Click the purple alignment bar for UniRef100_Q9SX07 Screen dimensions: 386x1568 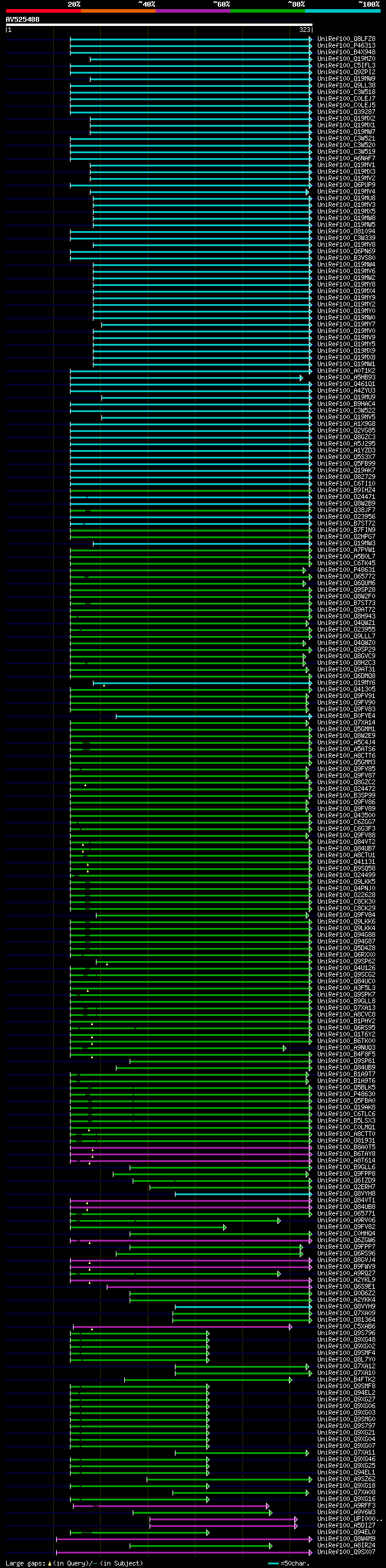(x=184, y=1552)
